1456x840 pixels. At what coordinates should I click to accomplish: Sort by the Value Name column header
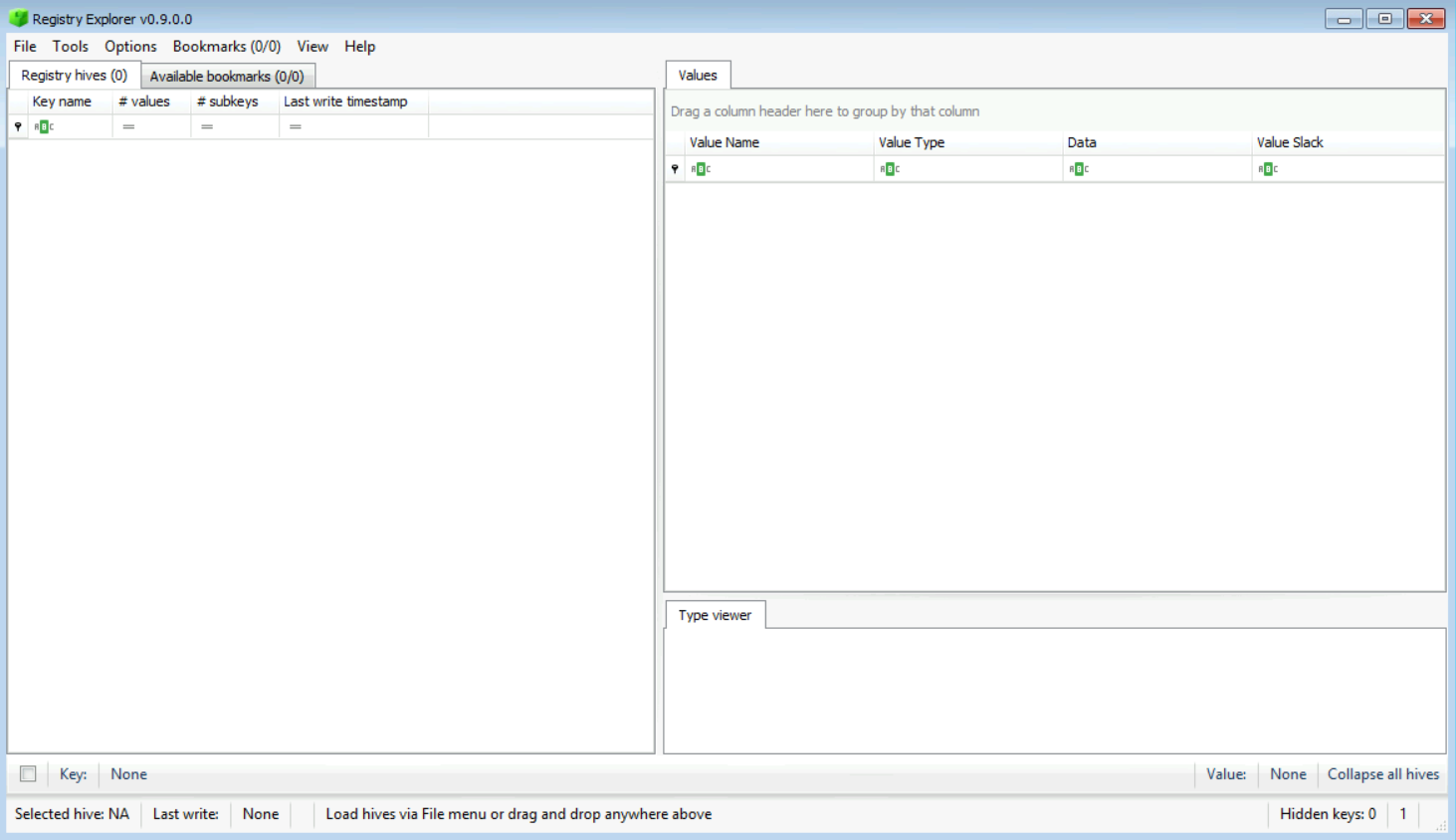click(x=778, y=142)
